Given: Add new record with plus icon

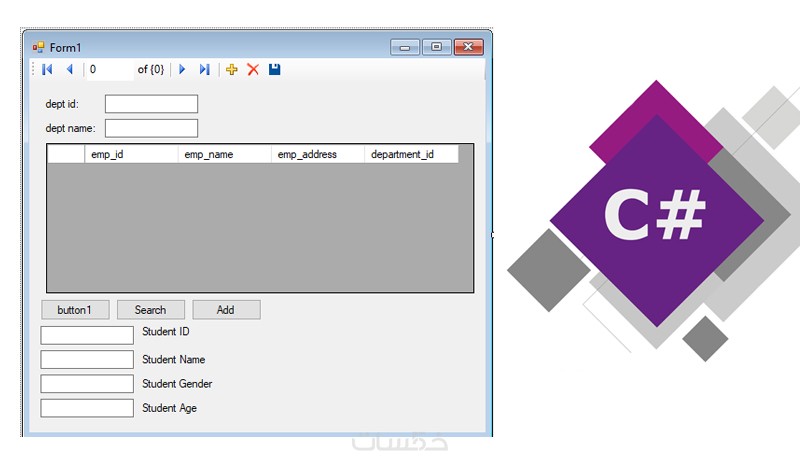Looking at the screenshot, I should click(232, 69).
